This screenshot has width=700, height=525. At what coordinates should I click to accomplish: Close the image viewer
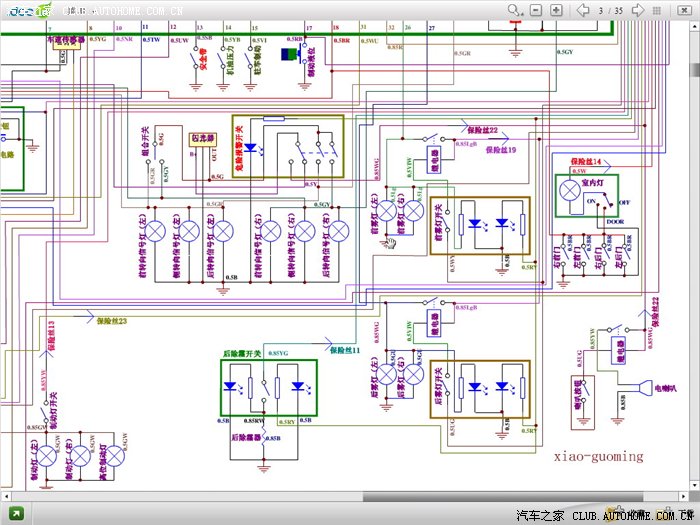click(x=683, y=10)
